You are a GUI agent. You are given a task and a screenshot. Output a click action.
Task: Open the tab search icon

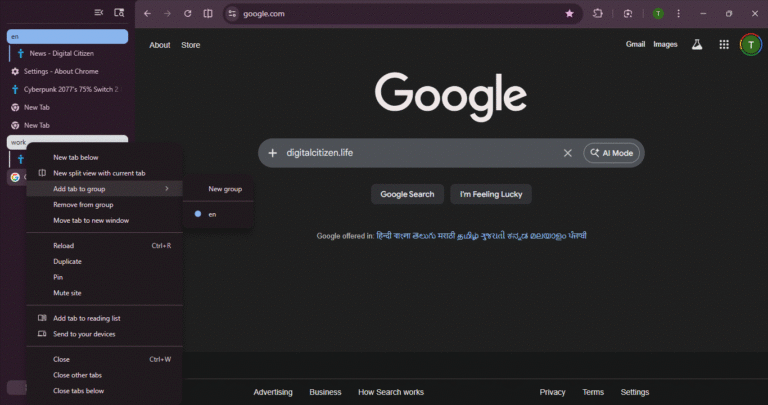tap(119, 13)
